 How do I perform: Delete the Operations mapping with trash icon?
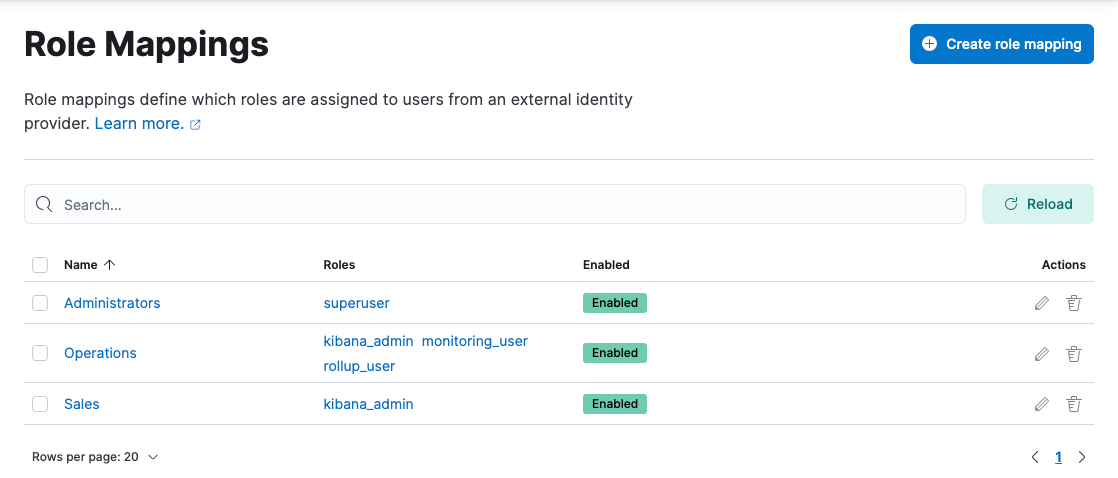[1074, 353]
